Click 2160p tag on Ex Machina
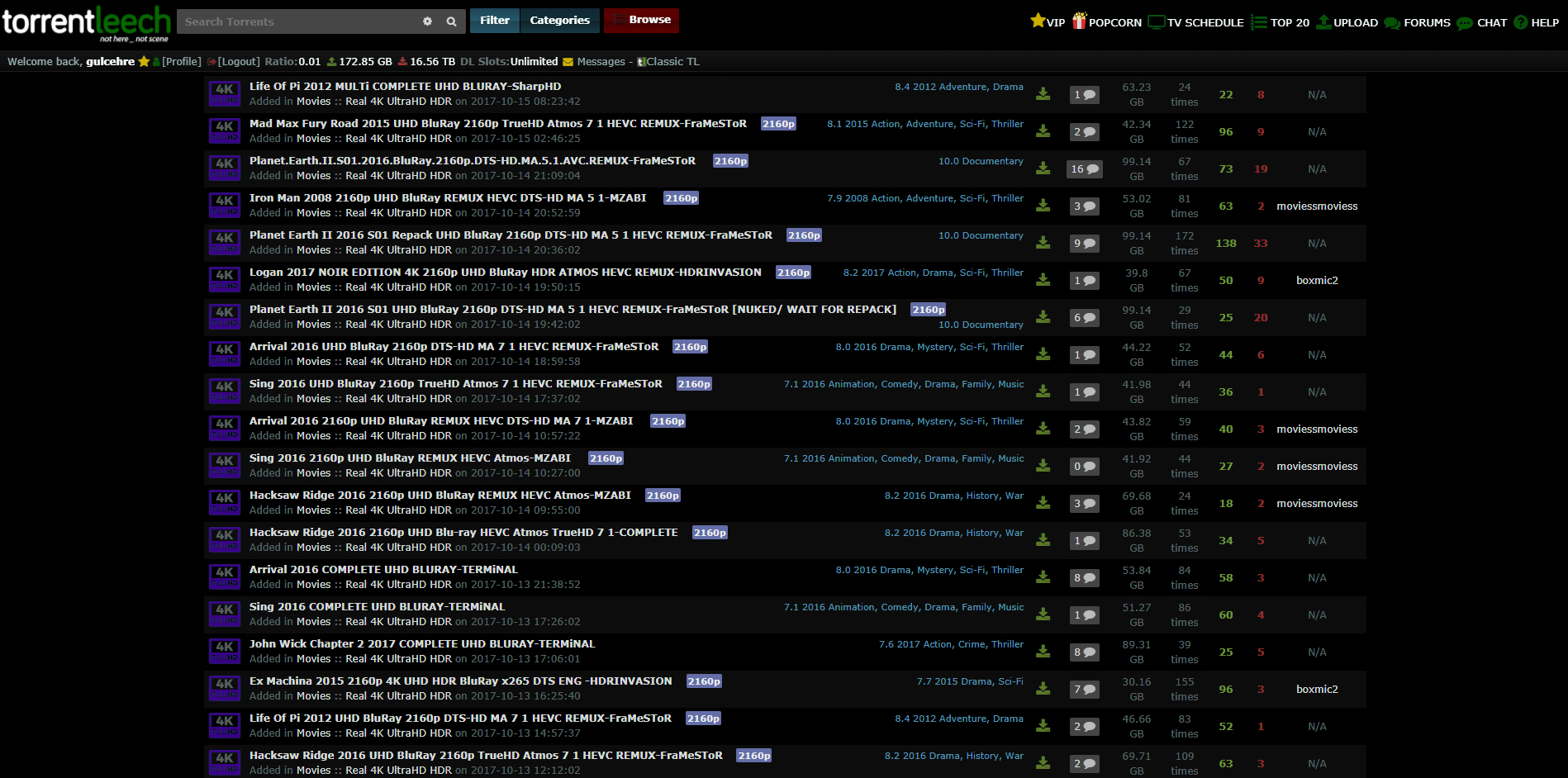Image resolution: width=1568 pixels, height=778 pixels. pos(704,681)
